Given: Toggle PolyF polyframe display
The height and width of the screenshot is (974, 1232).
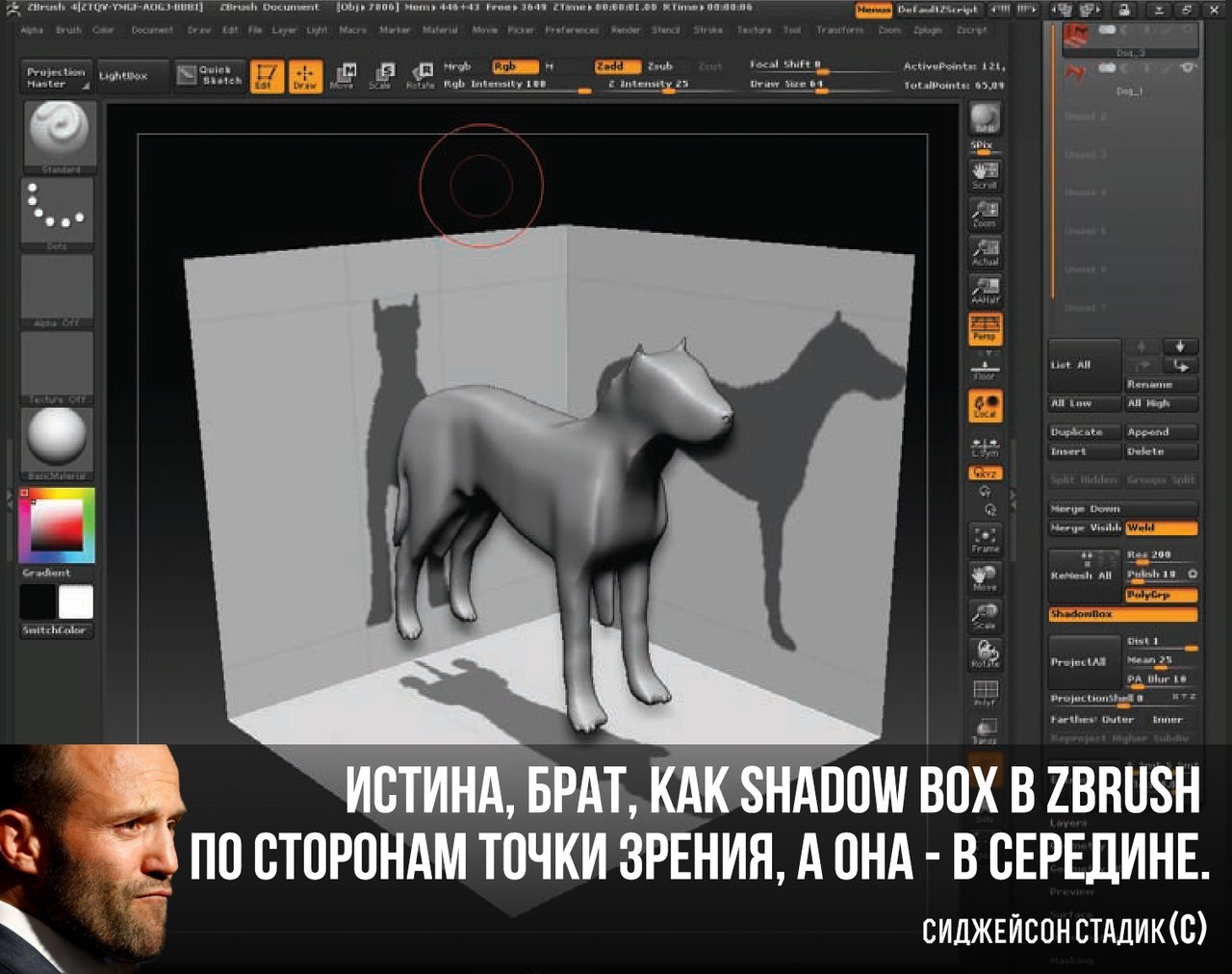Looking at the screenshot, I should [x=985, y=693].
